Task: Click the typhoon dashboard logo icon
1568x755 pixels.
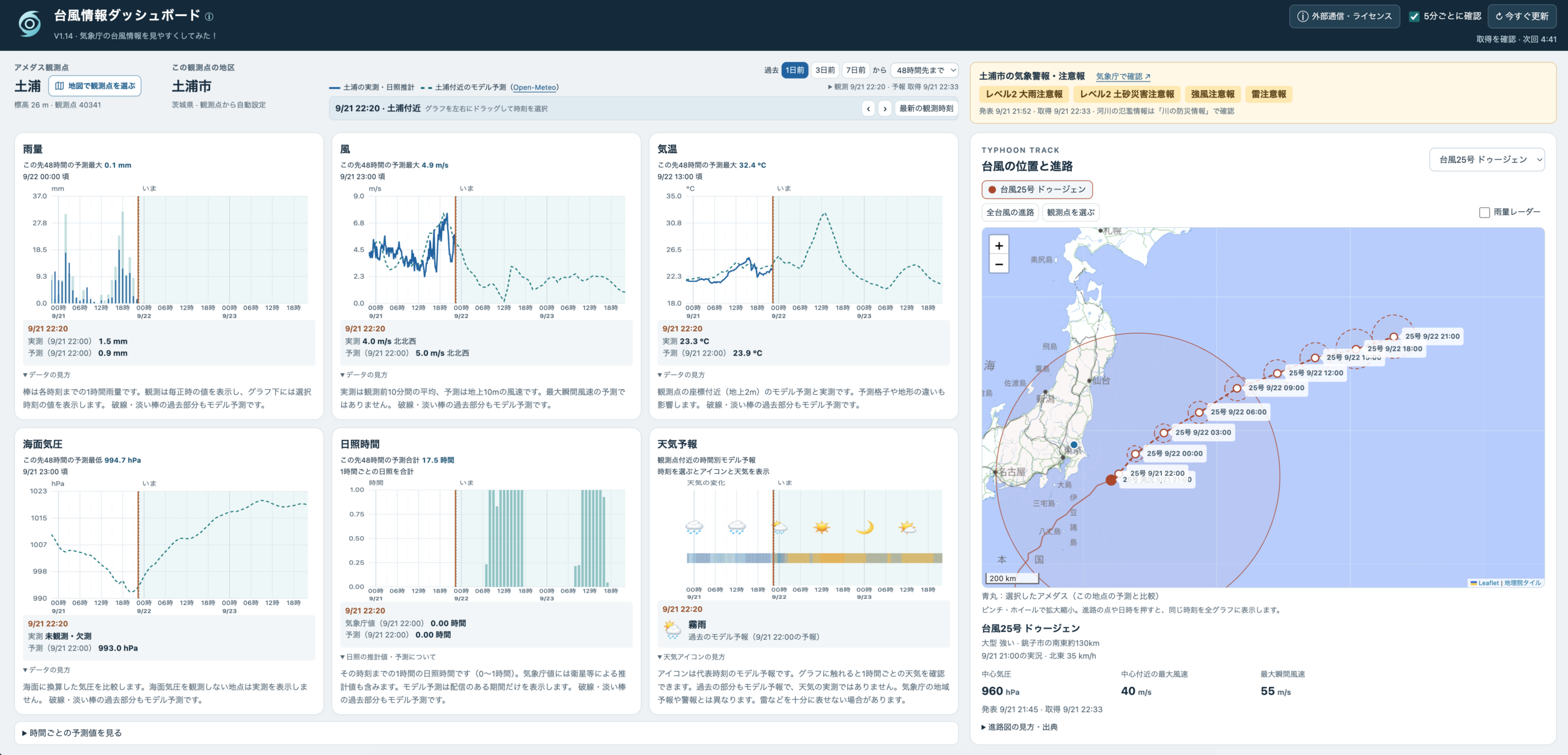Action: point(30,24)
